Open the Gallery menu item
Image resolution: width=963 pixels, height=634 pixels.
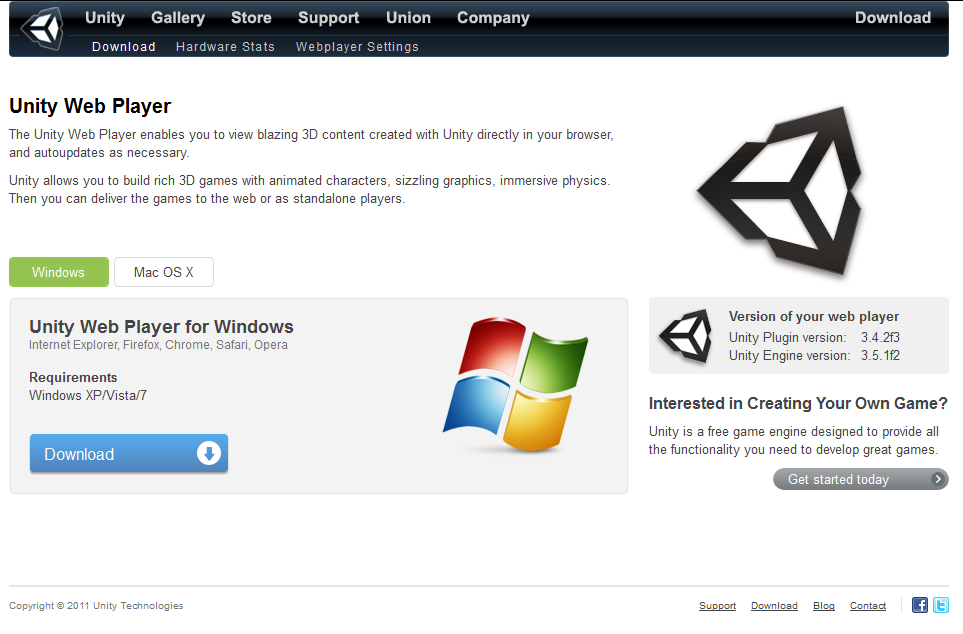178,18
